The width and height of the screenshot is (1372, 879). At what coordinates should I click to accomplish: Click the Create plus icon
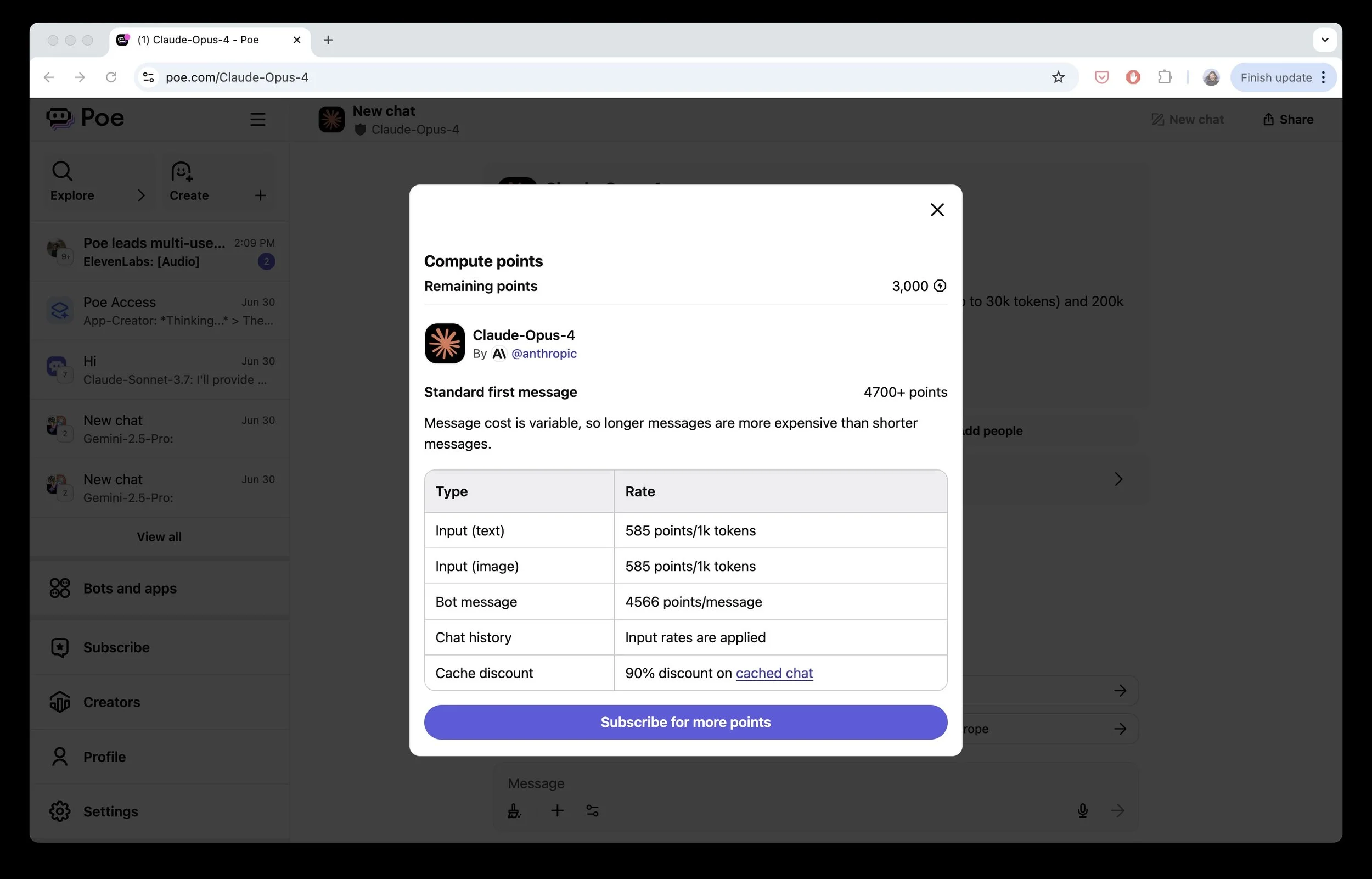click(260, 196)
